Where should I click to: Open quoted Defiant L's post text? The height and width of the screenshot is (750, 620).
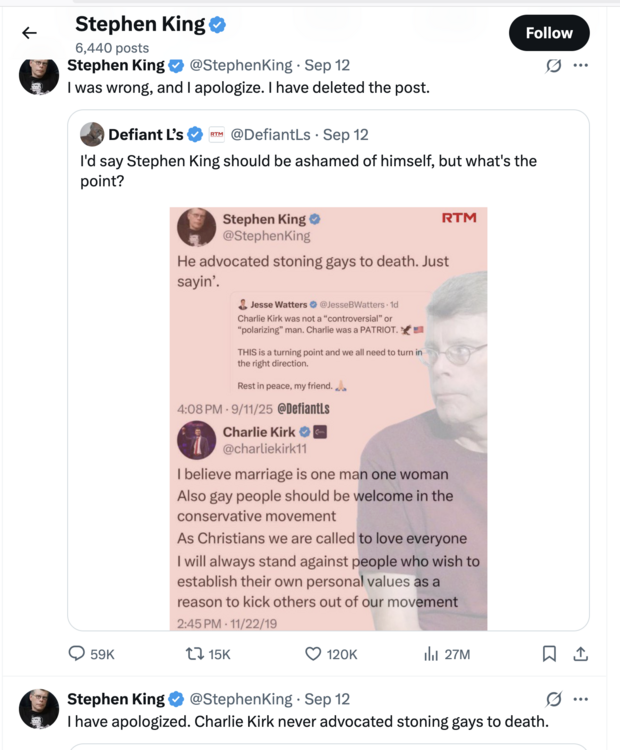click(x=308, y=171)
